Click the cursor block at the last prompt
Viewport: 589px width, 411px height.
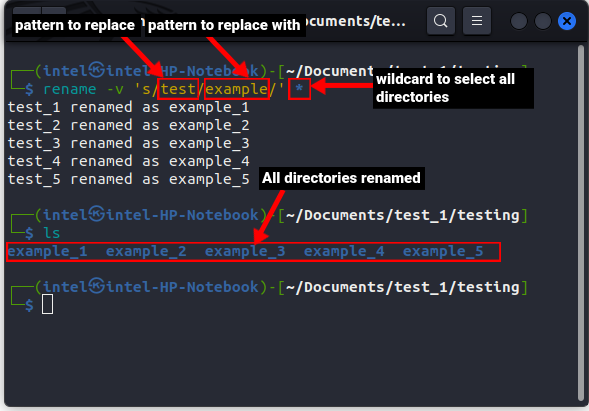tap(47, 304)
